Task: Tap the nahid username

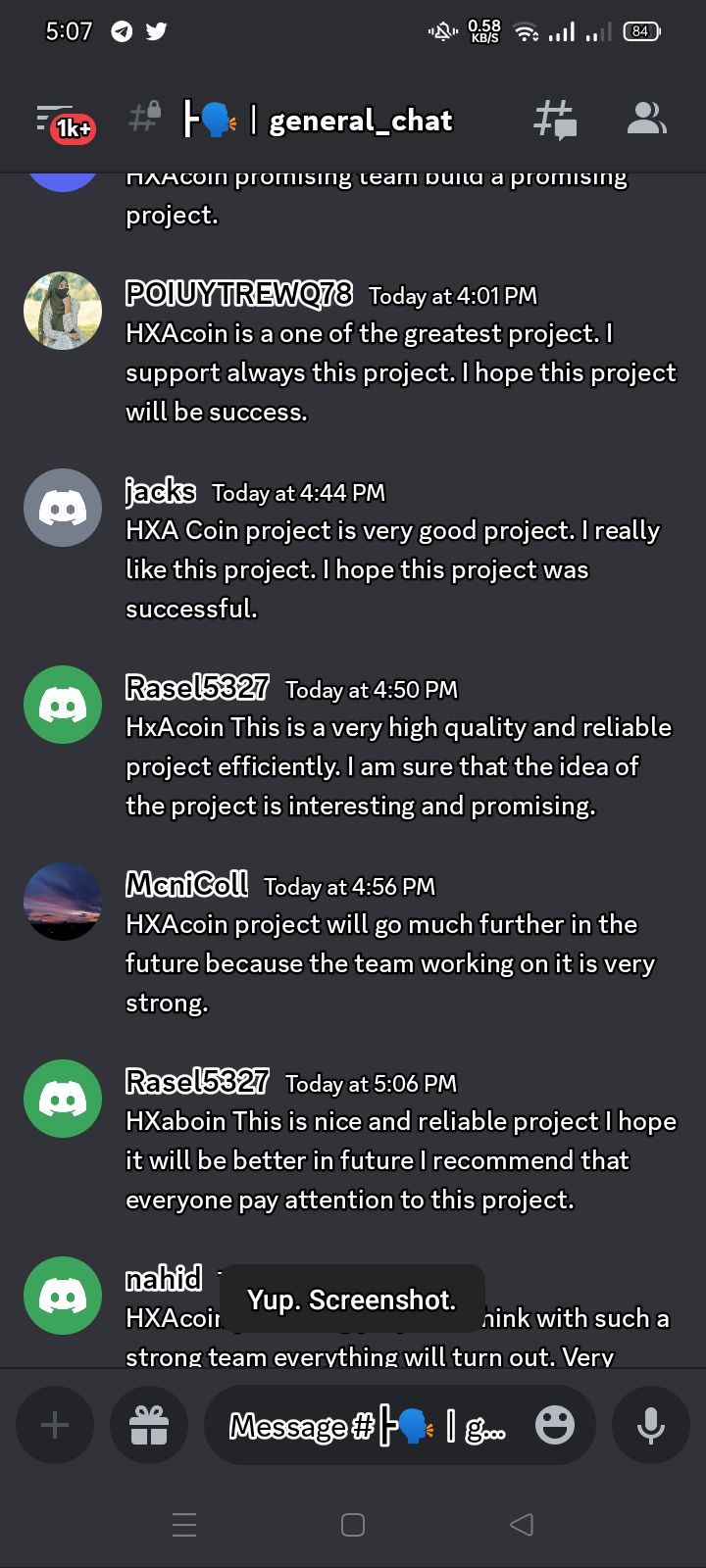Action: (x=164, y=1278)
